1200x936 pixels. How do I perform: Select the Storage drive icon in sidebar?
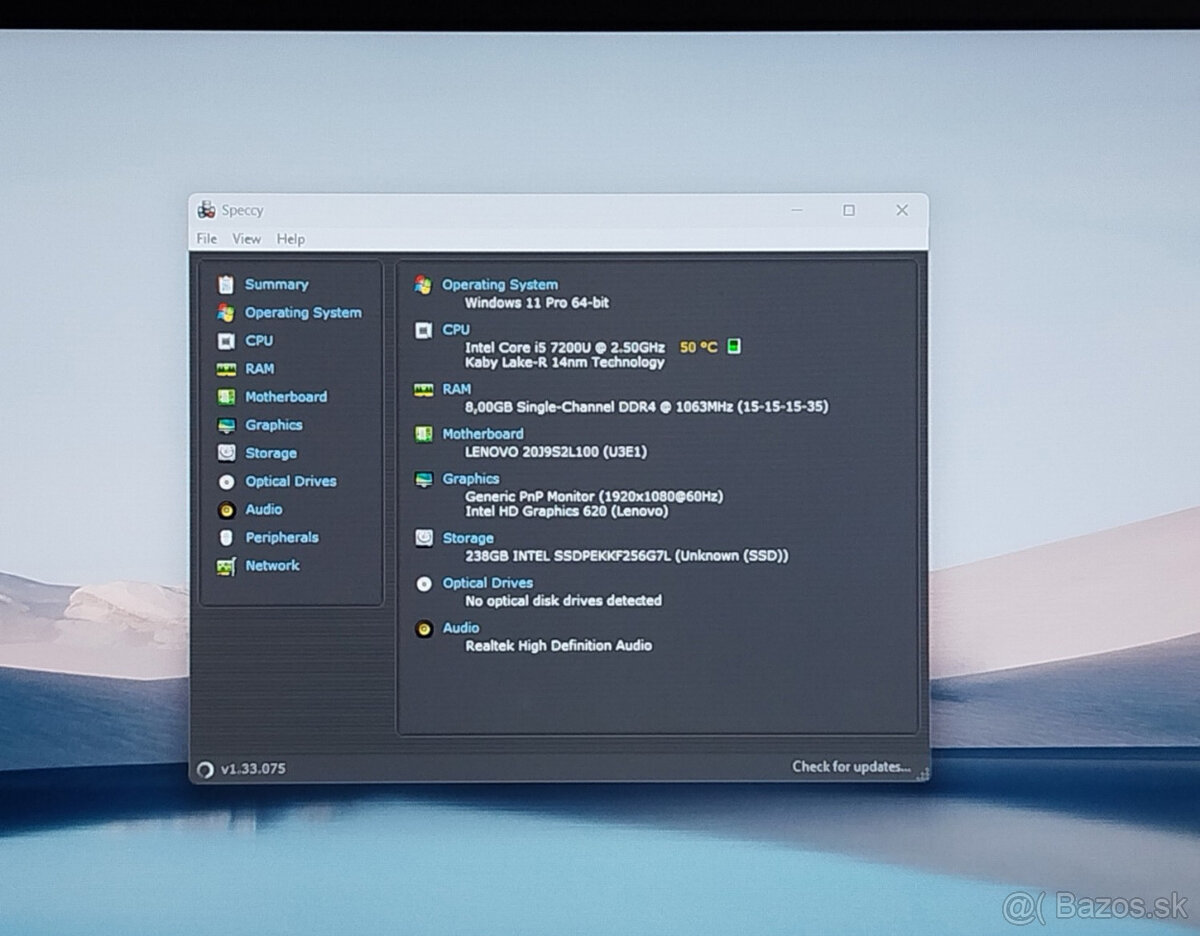pyautogui.click(x=227, y=453)
